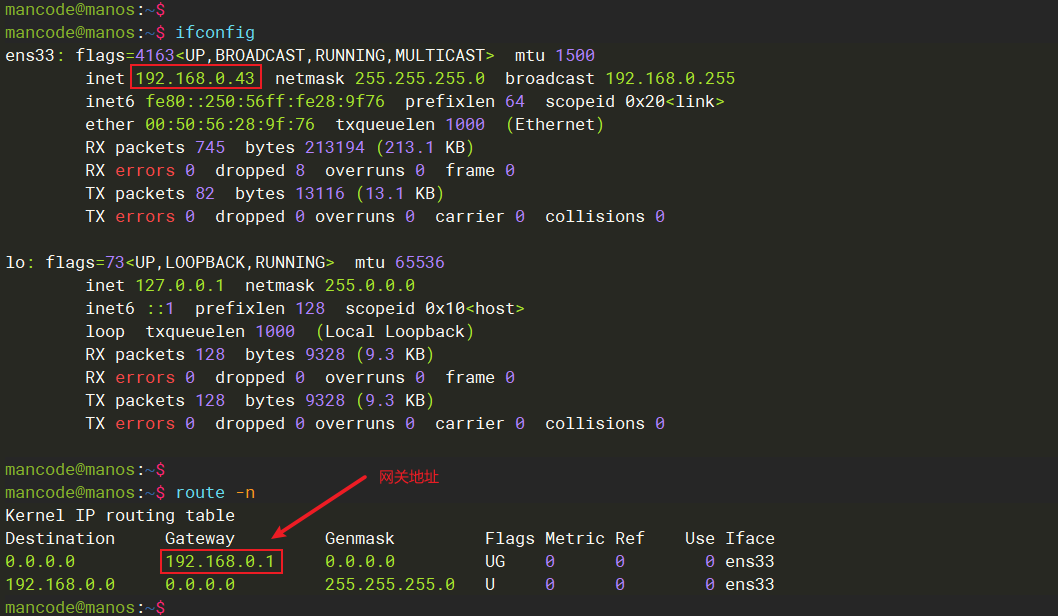Click the broadcast address 192.168.0.255
The height and width of the screenshot is (616, 1058).
(670, 78)
